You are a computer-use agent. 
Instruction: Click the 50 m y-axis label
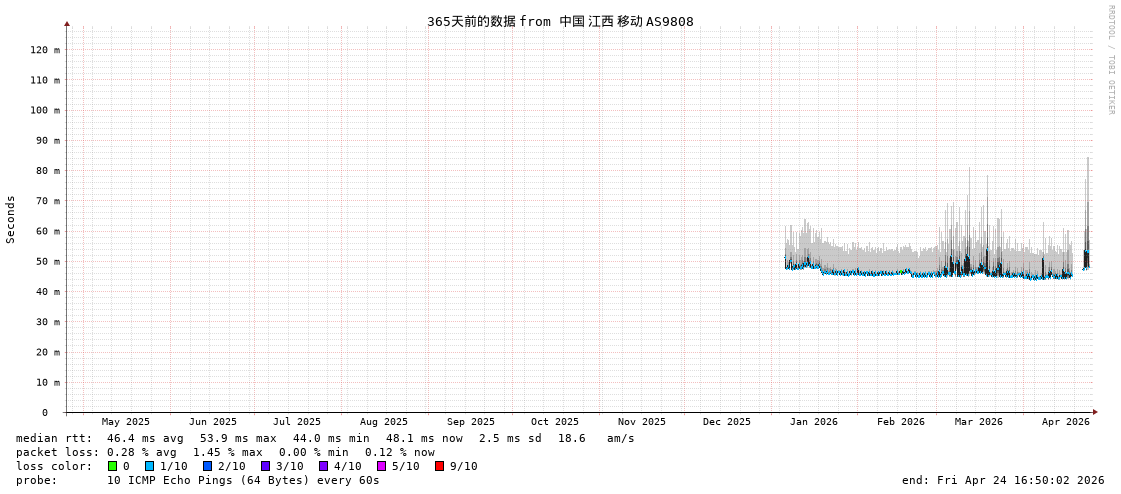point(48,262)
